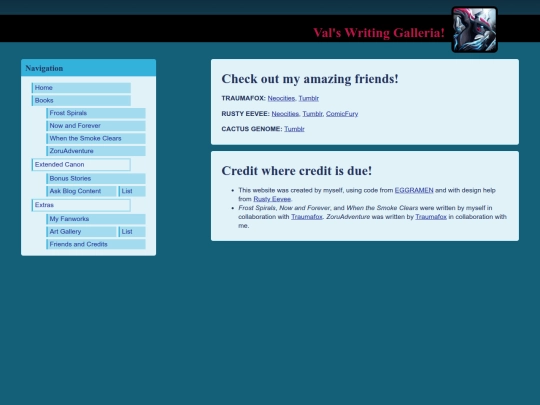Open Frost Spirals book page
This screenshot has height=405, width=540.
(x=96, y=113)
